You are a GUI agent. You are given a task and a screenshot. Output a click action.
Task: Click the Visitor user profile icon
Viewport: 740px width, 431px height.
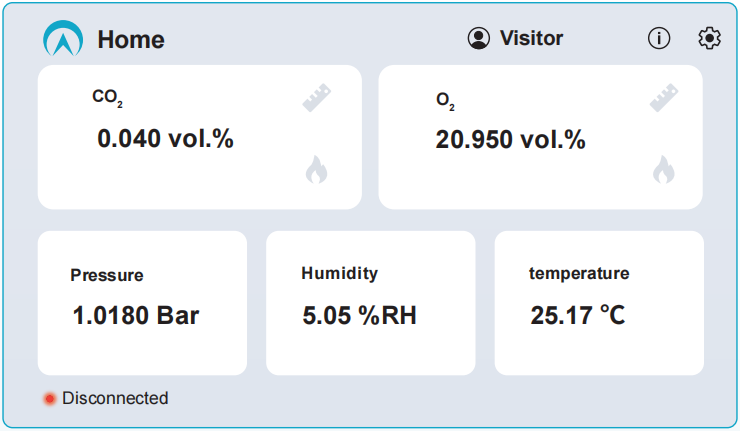[x=479, y=38]
